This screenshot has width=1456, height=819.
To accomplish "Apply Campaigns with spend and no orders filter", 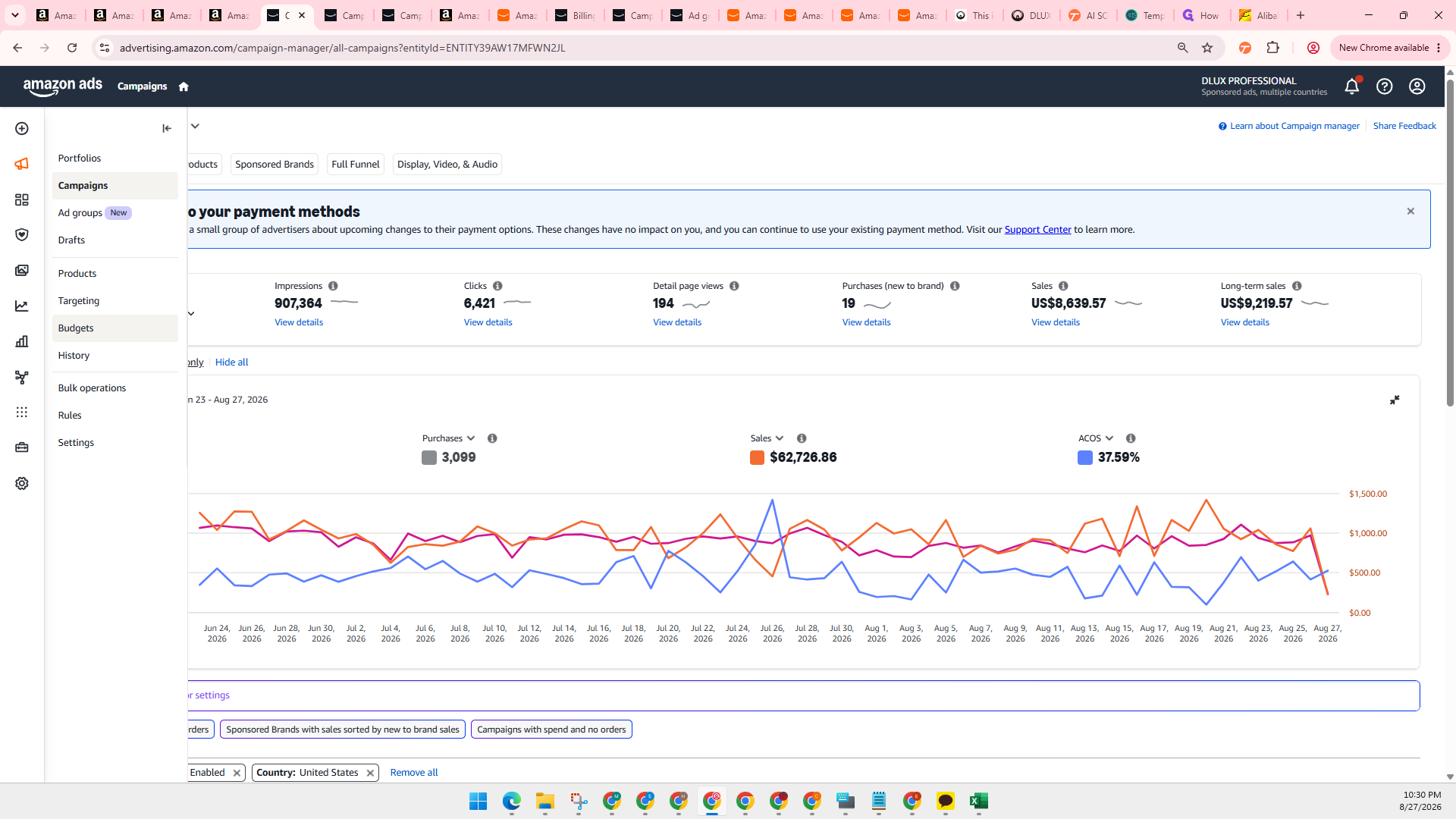I will pyautogui.click(x=551, y=730).
